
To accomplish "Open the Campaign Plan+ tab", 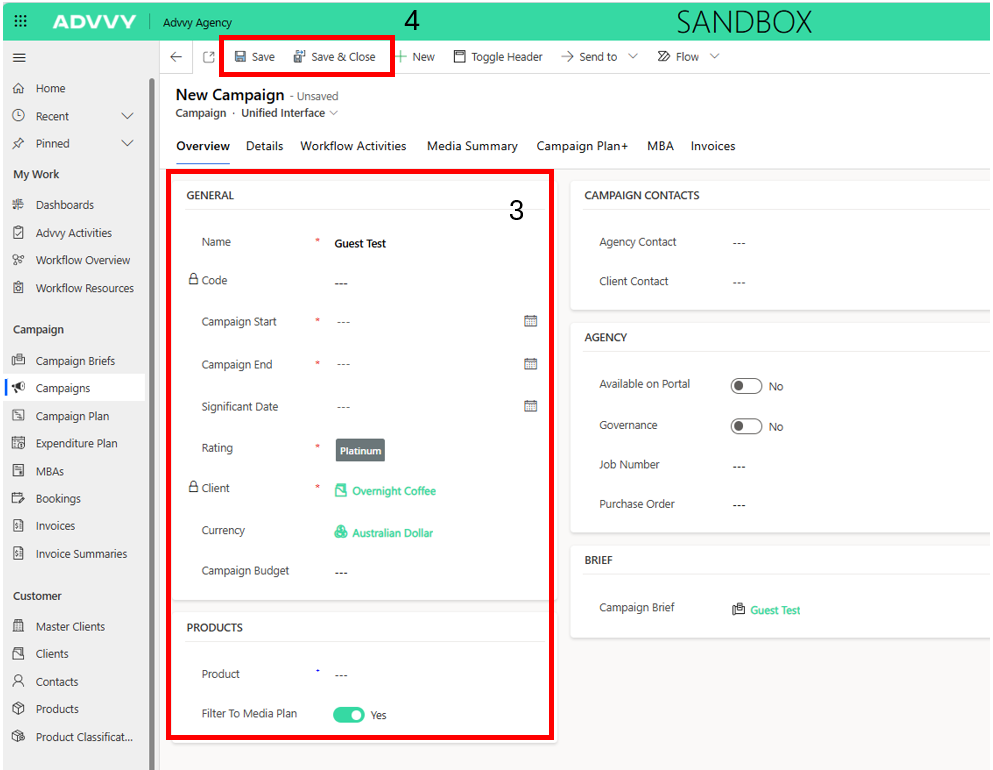I will (x=582, y=146).
